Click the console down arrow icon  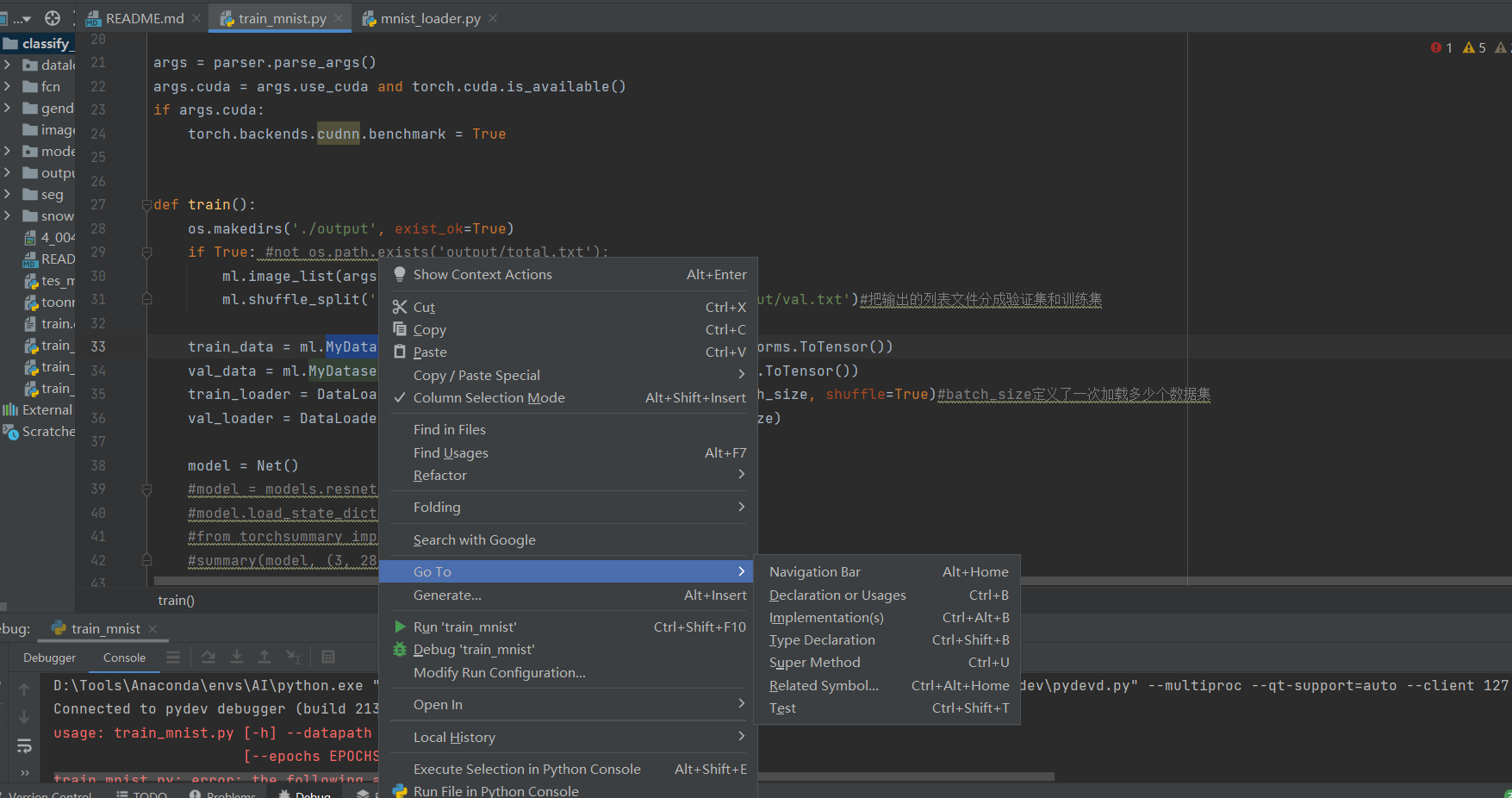24,717
